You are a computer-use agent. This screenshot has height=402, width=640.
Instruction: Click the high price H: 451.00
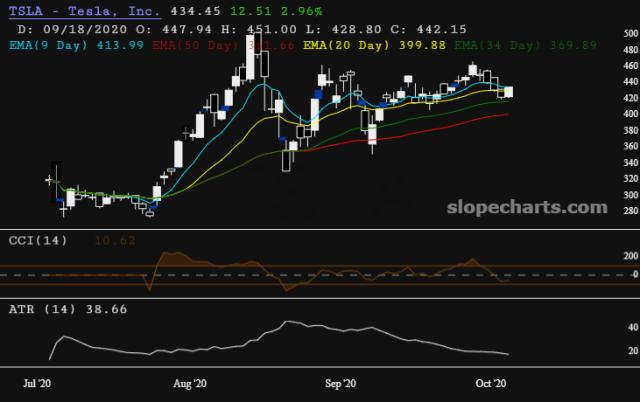tap(259, 29)
